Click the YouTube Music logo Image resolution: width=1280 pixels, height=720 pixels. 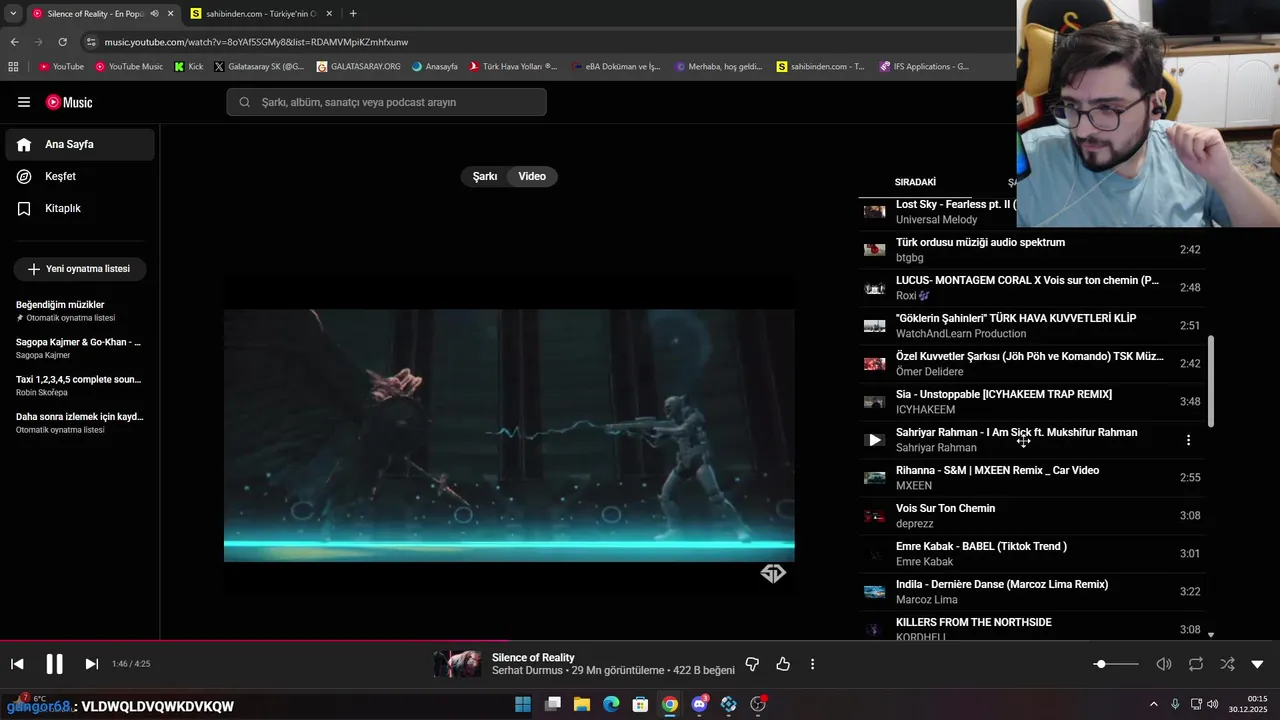coord(69,102)
